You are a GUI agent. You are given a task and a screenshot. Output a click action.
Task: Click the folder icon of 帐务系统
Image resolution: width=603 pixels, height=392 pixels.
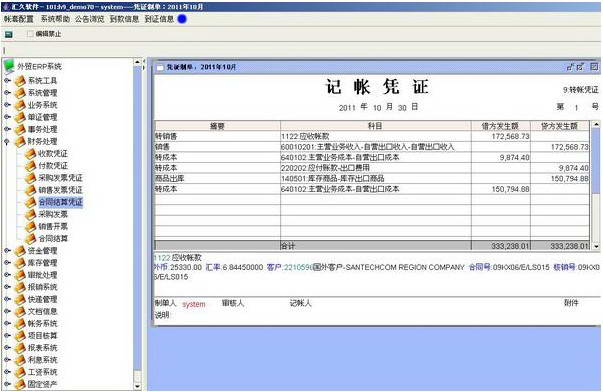point(20,324)
